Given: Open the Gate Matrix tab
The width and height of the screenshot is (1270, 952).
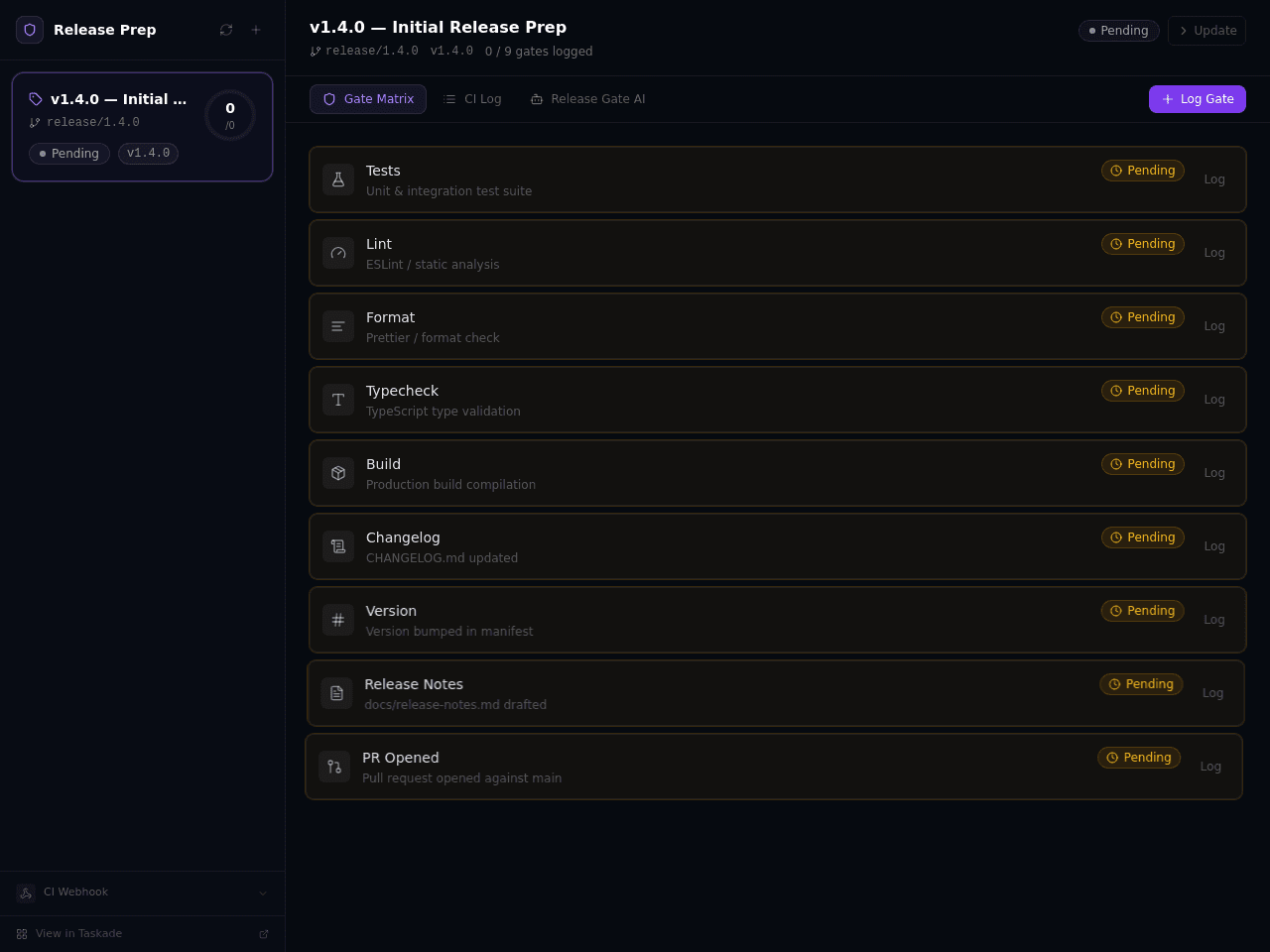Looking at the screenshot, I should 368,99.
